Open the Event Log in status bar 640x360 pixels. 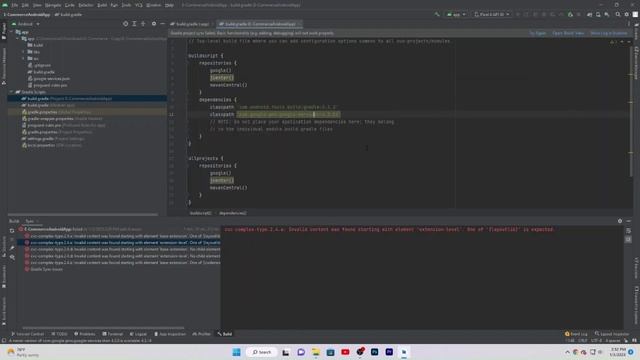(576, 334)
